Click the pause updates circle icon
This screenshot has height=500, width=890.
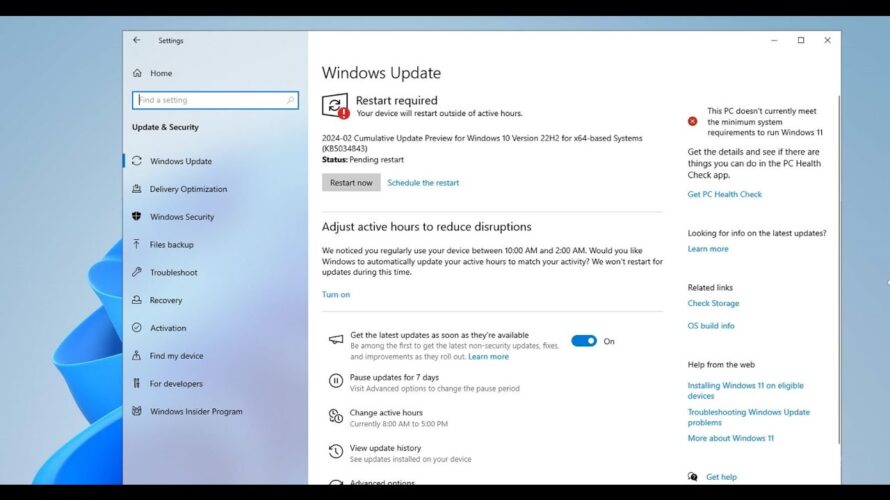(x=336, y=381)
